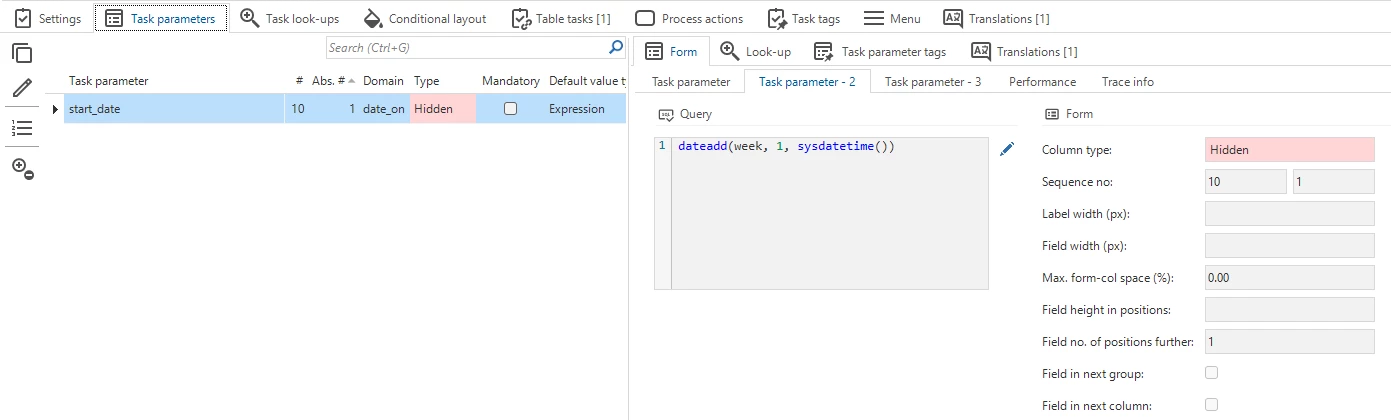Screen dimensions: 1391x420
Task: Sort by the Abs. # column header
Action: (333, 81)
